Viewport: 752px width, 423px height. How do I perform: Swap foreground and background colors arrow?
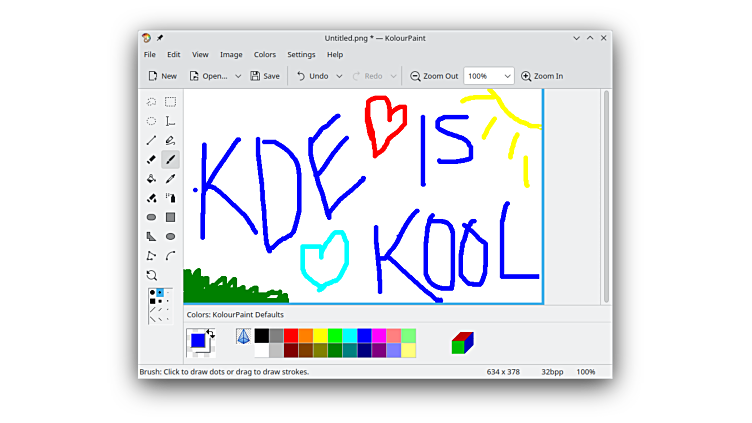point(210,333)
